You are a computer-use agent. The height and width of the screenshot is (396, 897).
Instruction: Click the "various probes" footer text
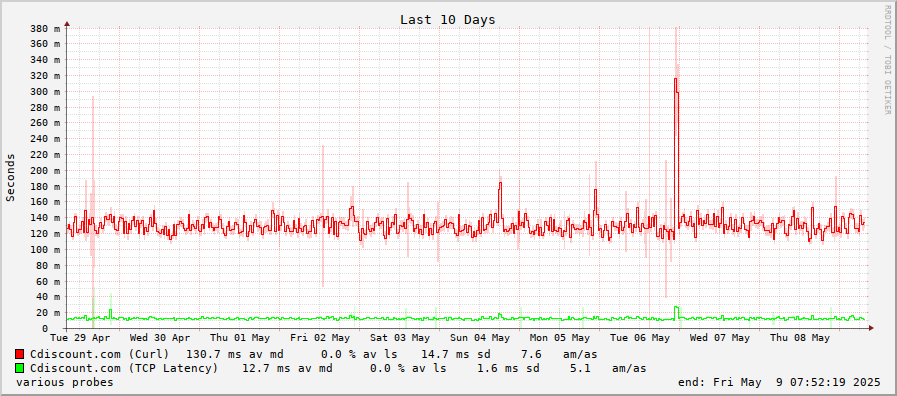[x=65, y=382]
